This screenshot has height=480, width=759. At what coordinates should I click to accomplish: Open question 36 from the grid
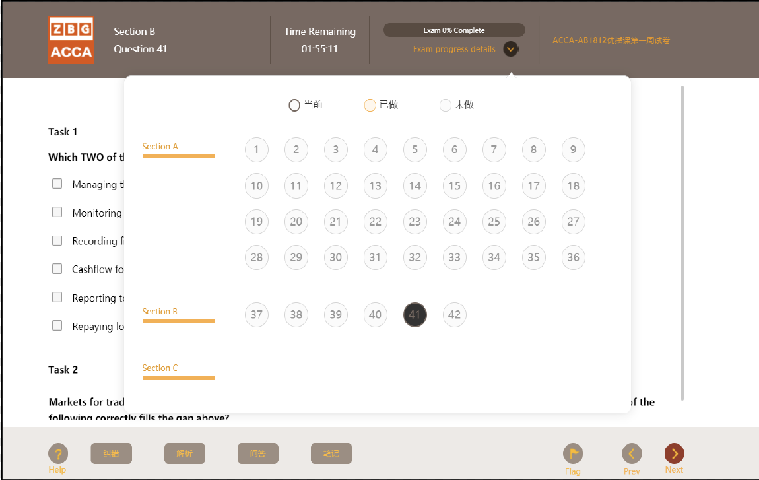[573, 257]
